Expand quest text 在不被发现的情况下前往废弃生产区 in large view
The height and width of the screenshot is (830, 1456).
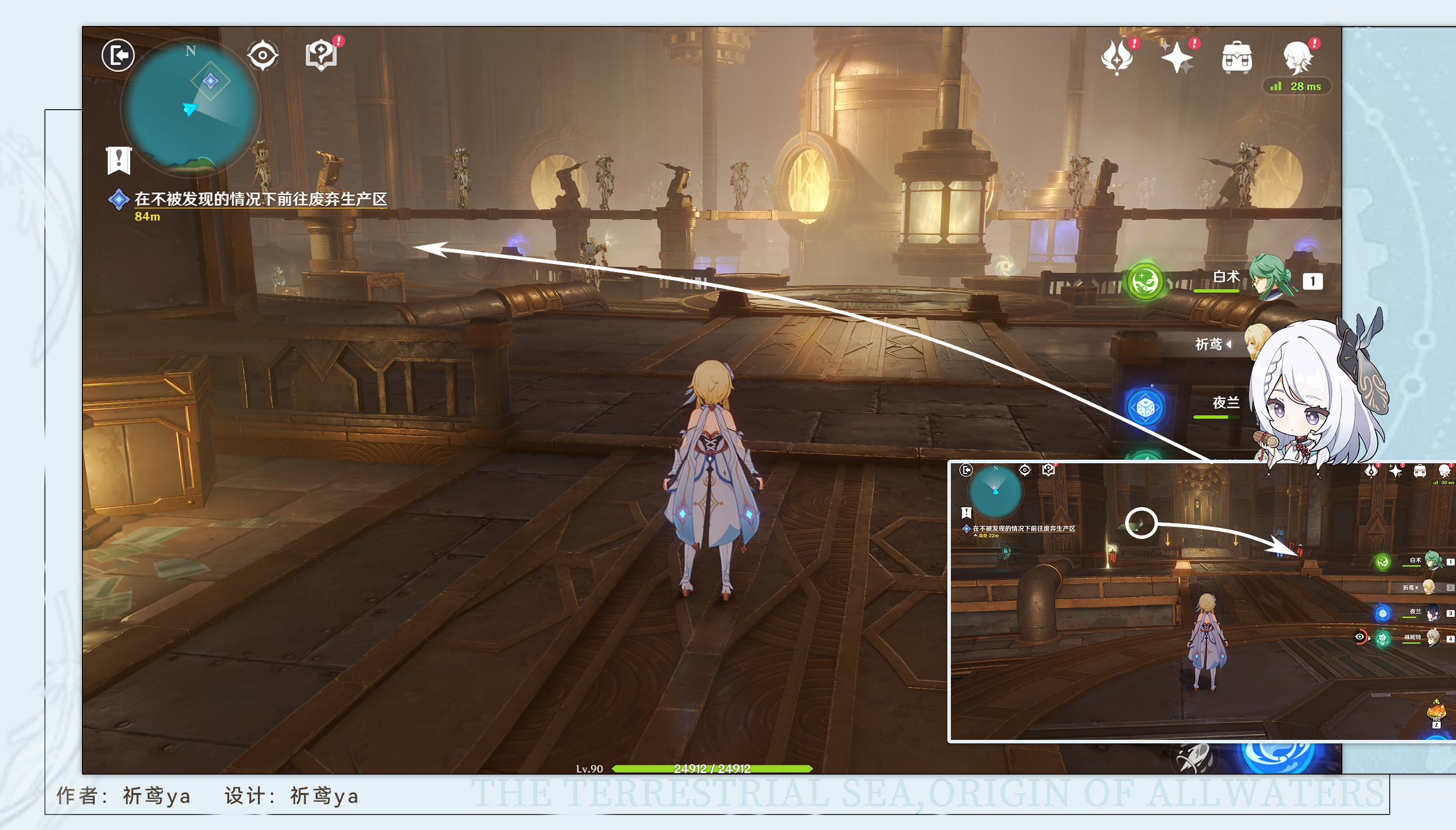point(260,199)
